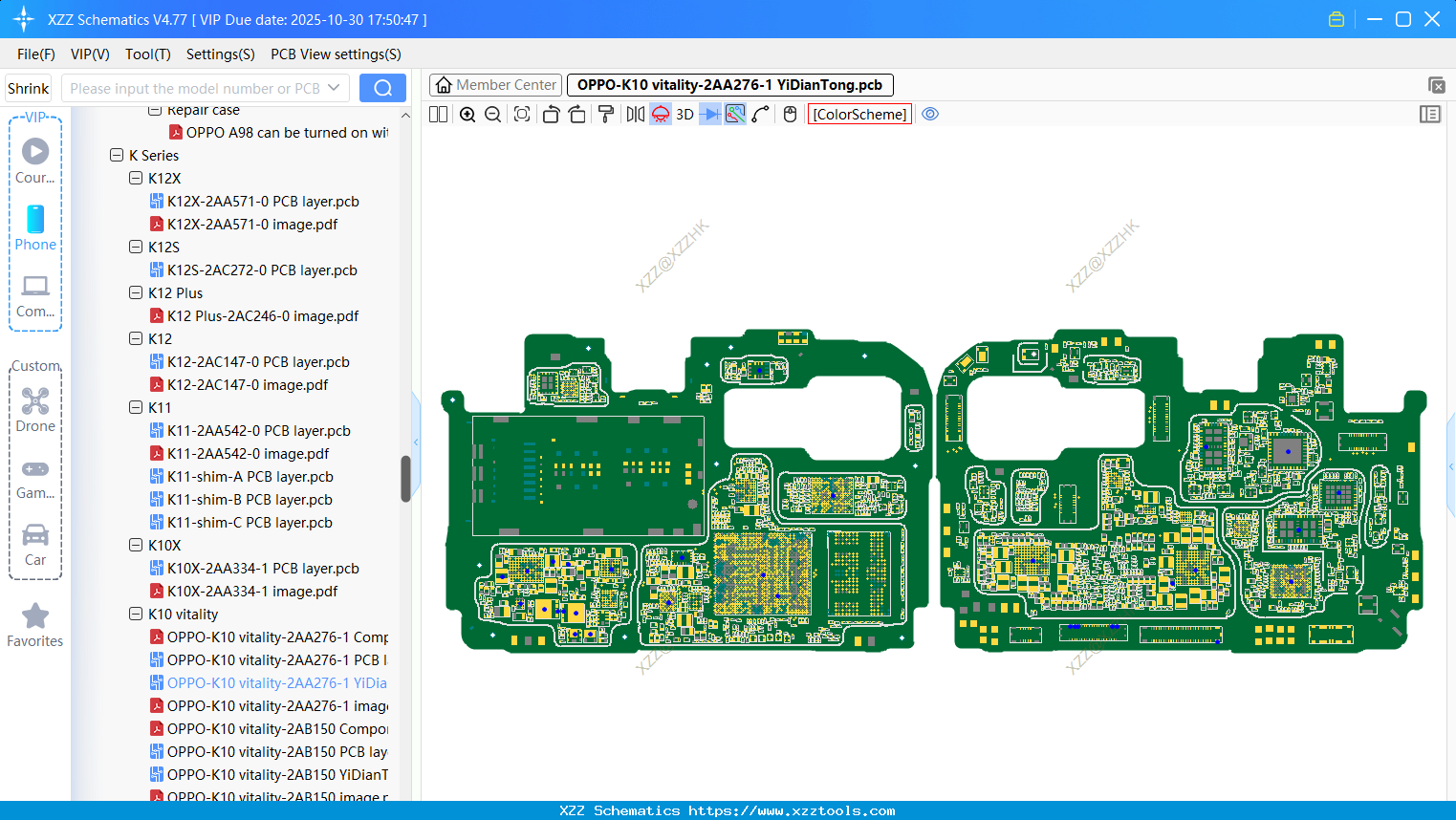
Task: Toggle the diode mode button
Action: [710, 115]
